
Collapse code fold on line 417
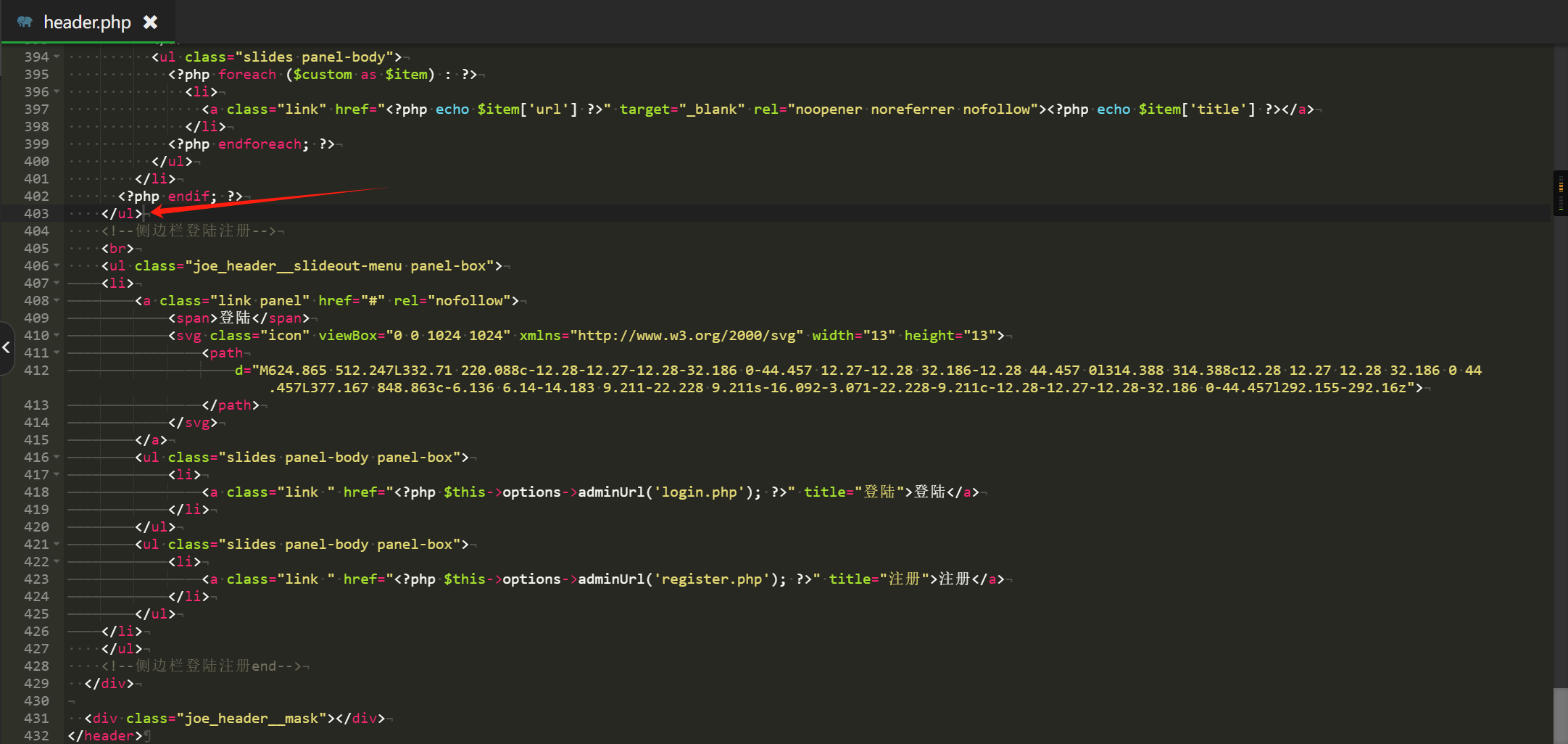(57, 474)
